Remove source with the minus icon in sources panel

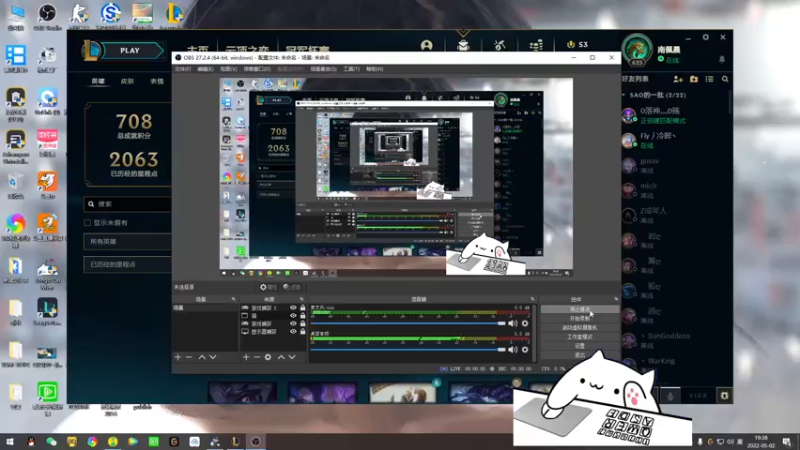[257, 357]
